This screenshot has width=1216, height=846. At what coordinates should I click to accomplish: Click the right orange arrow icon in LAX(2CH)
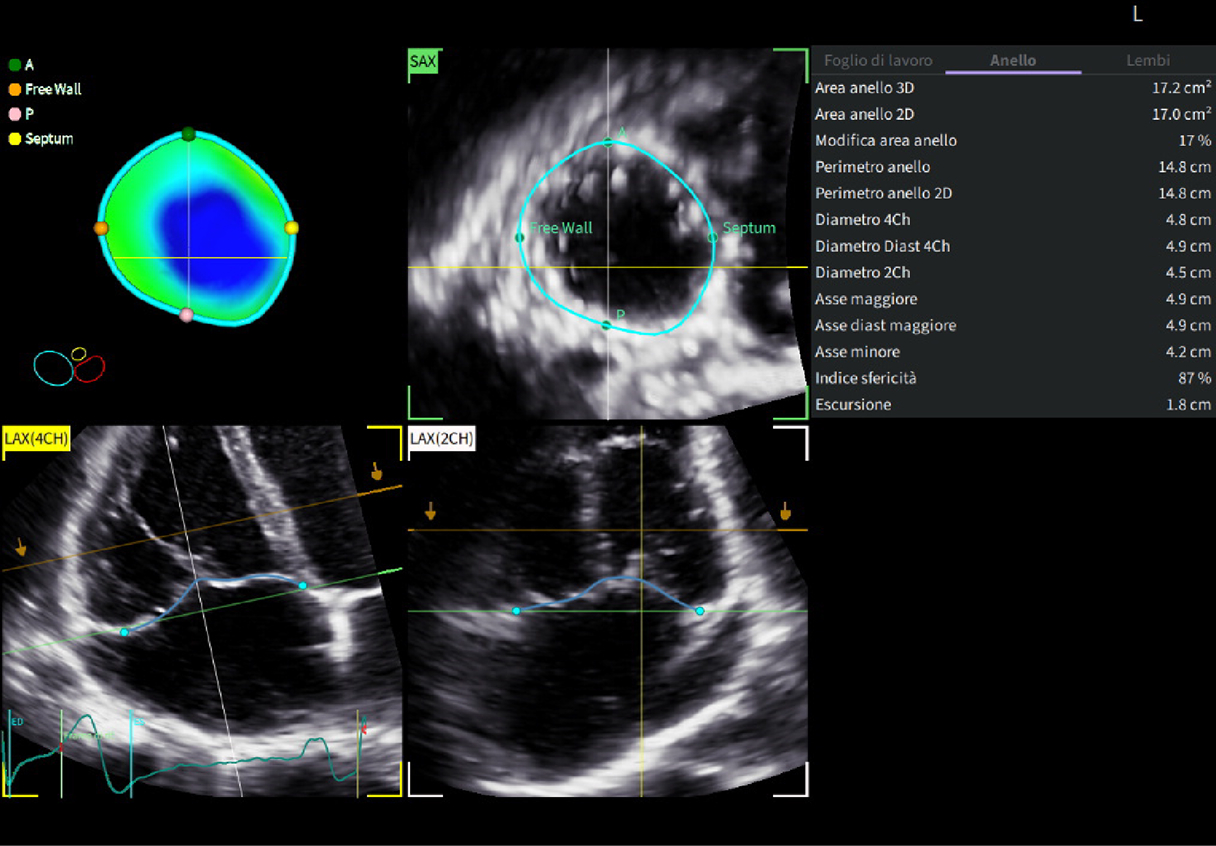788,513
